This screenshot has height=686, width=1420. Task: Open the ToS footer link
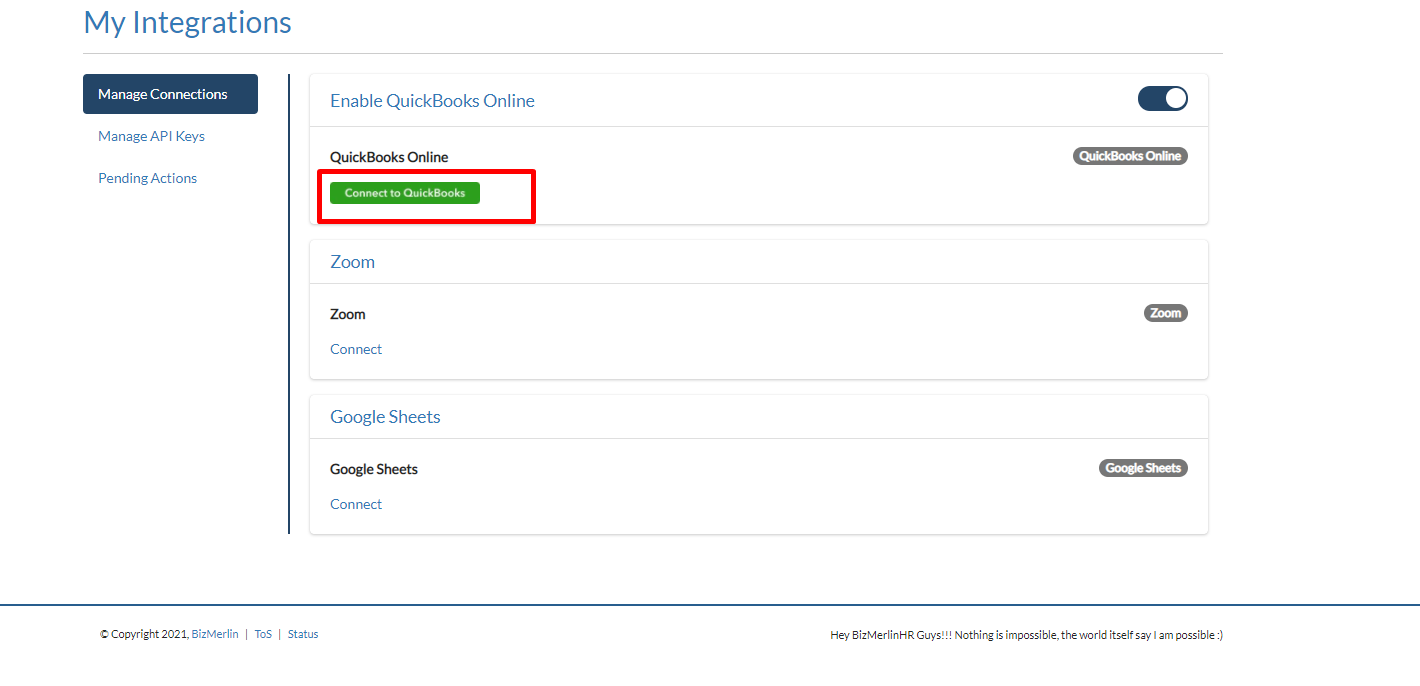263,634
